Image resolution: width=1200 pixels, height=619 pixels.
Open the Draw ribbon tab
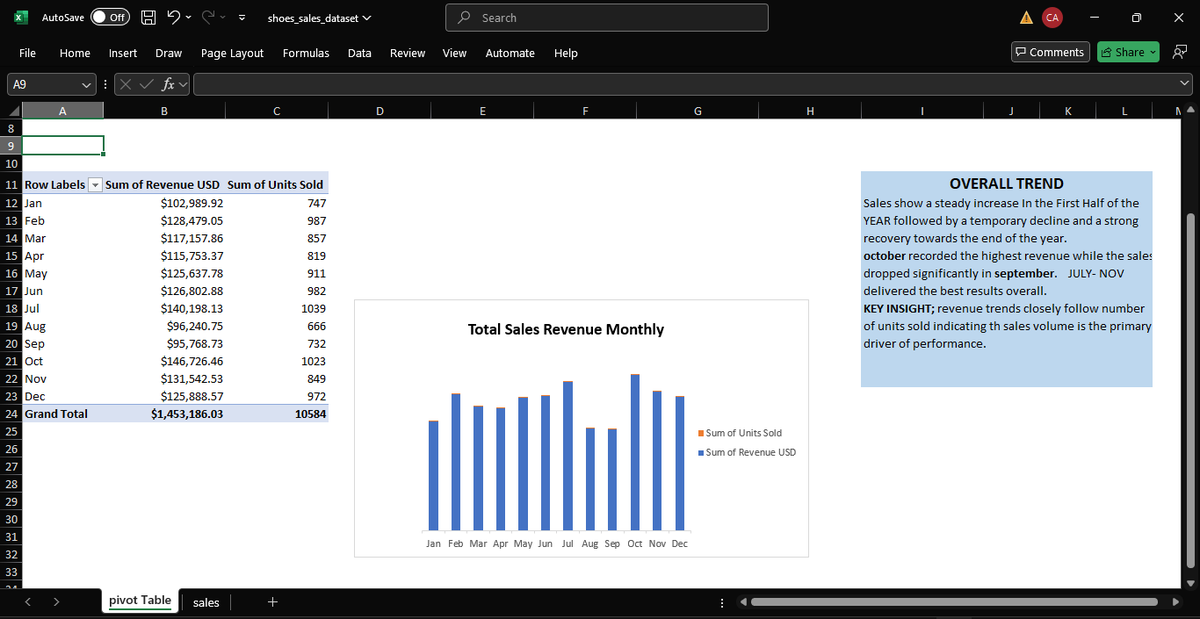tap(169, 53)
